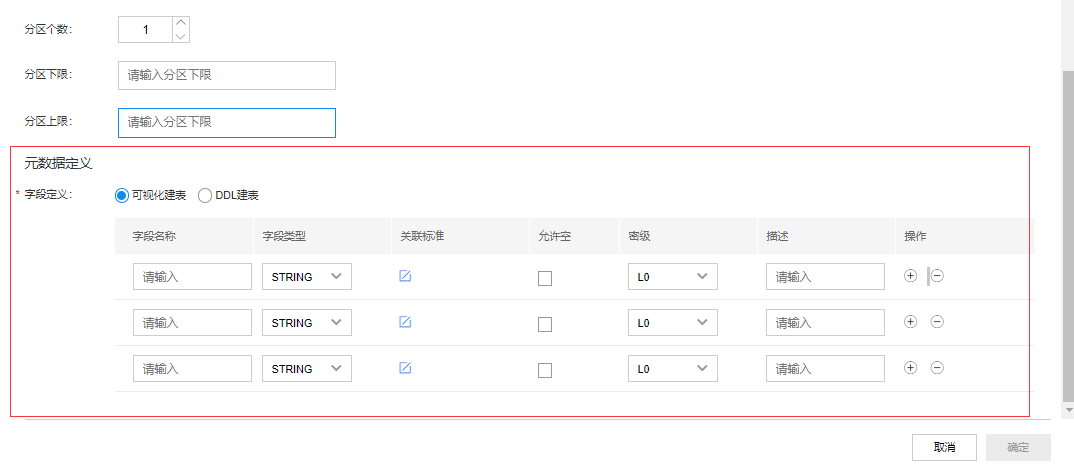Click the scroll-down arrow on the vertical scrollbar
The image size is (1074, 473).
click(x=1069, y=409)
